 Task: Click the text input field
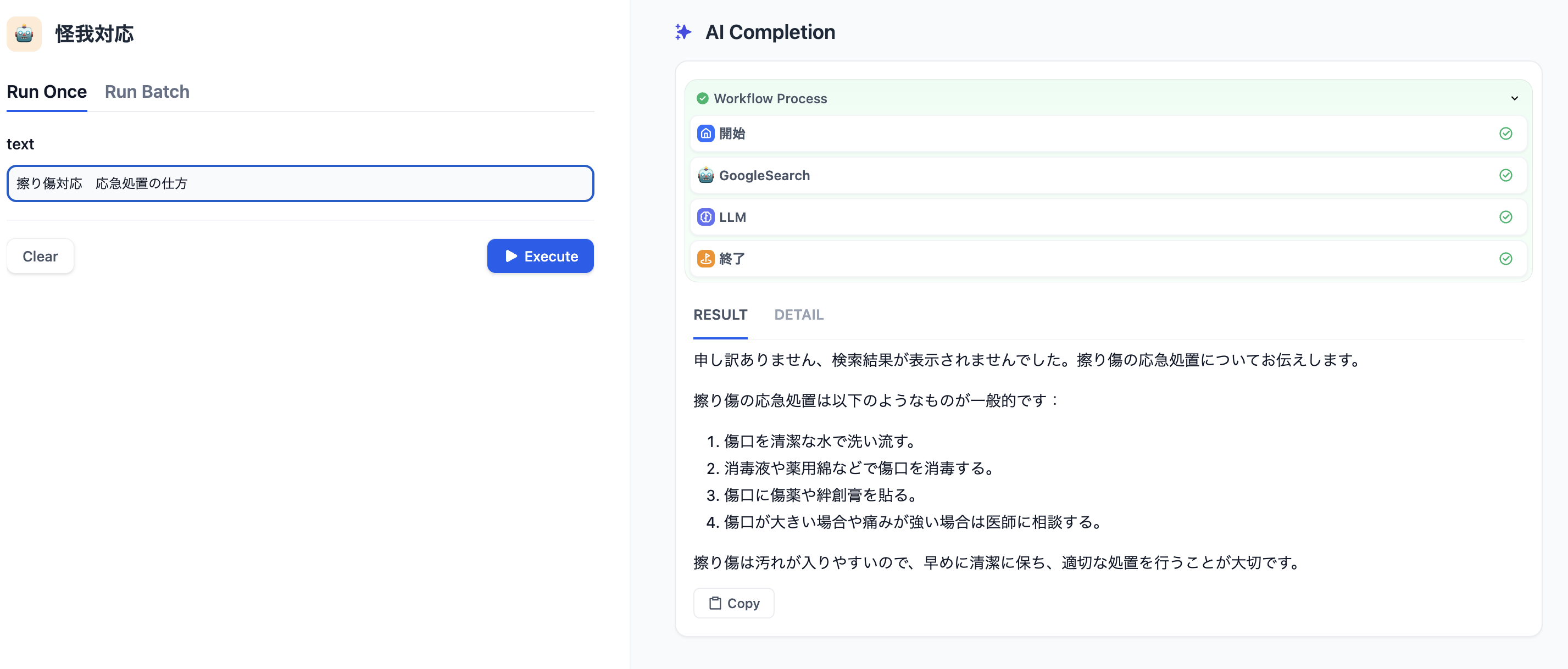tap(300, 183)
